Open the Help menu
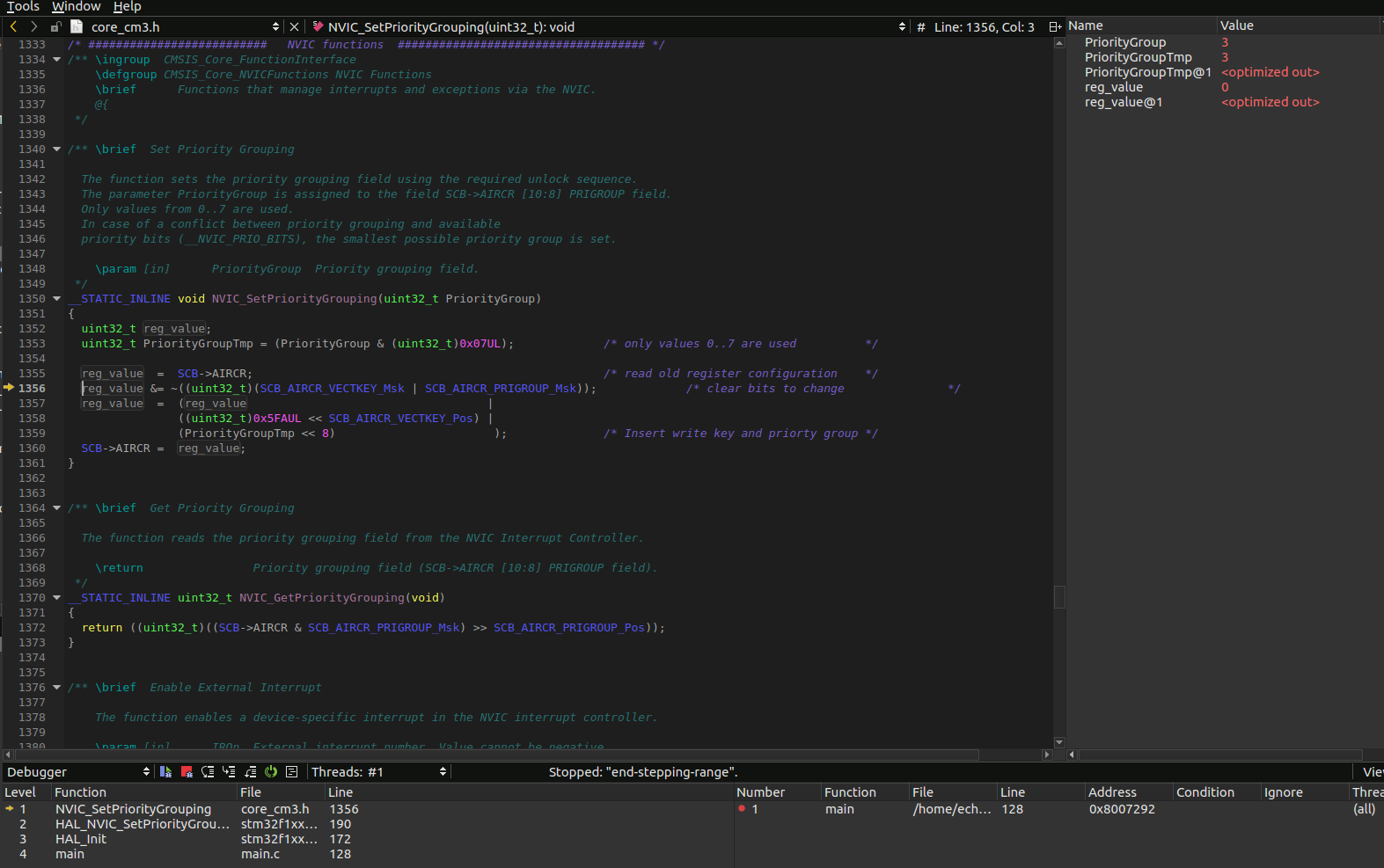The image size is (1384, 868). coord(127,7)
